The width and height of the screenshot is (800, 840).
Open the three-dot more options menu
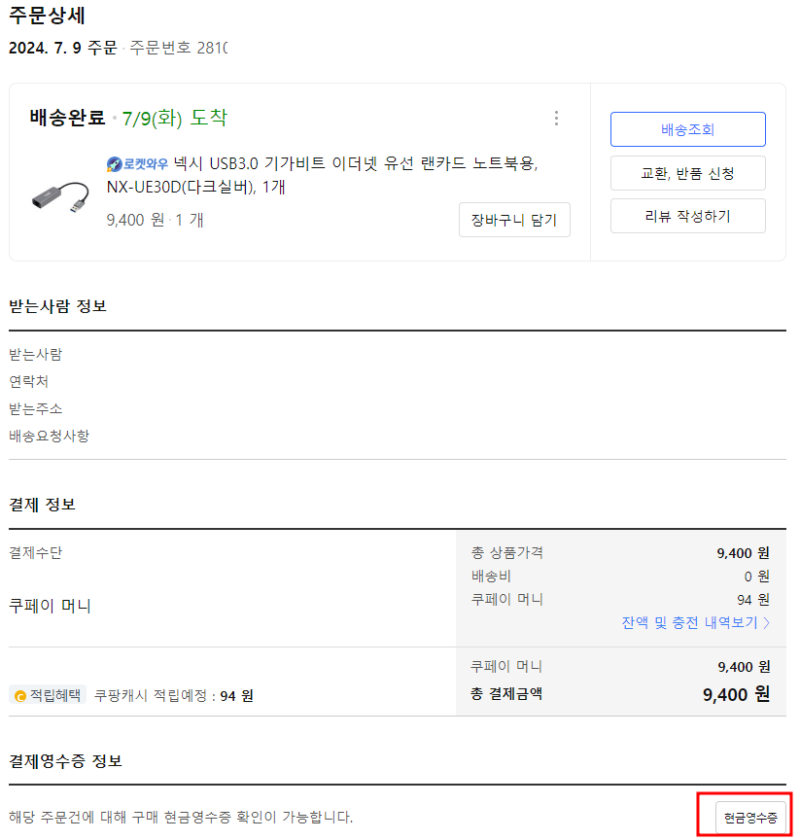coord(556,118)
